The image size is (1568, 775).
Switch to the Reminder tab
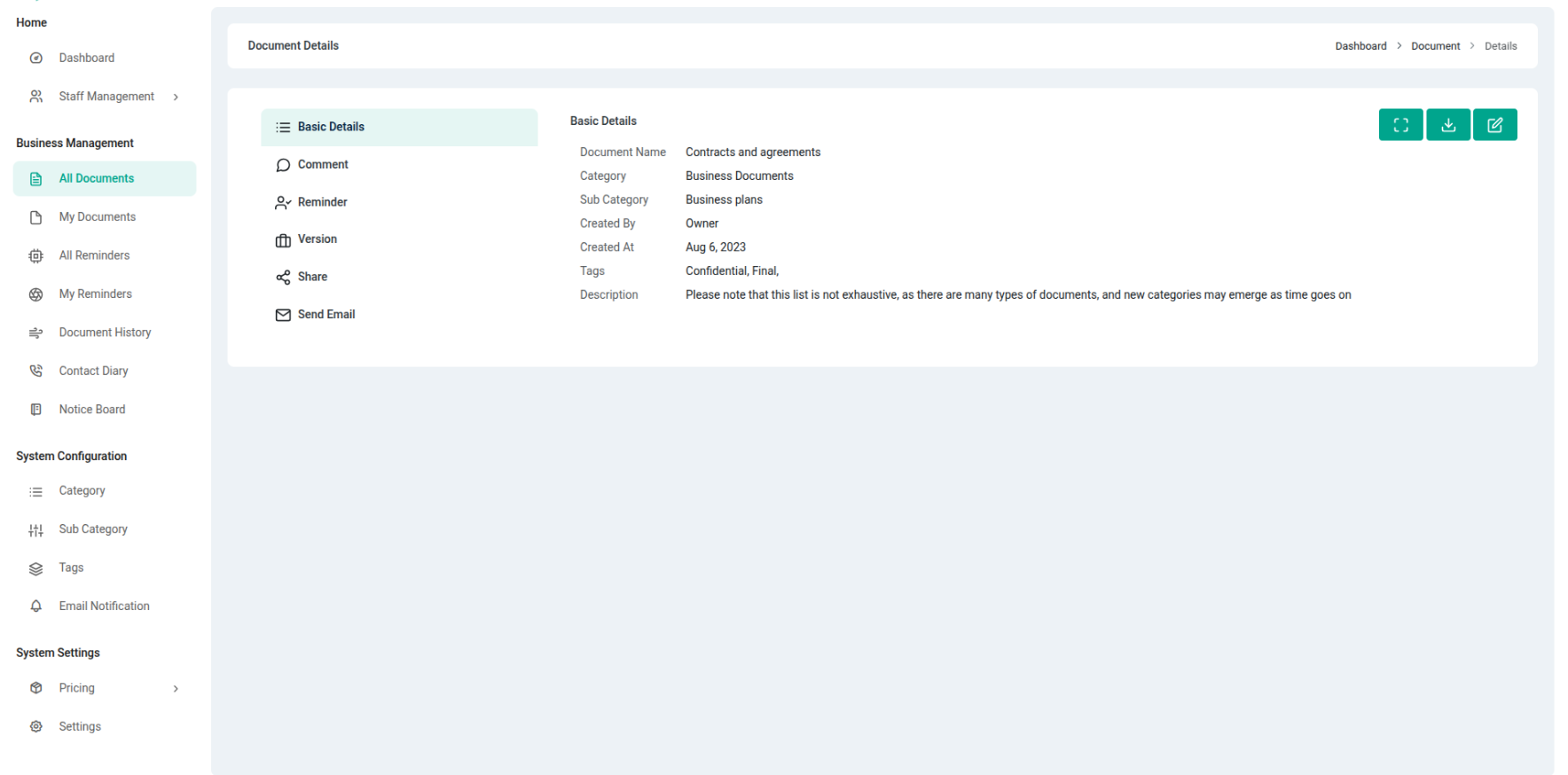tap(322, 202)
